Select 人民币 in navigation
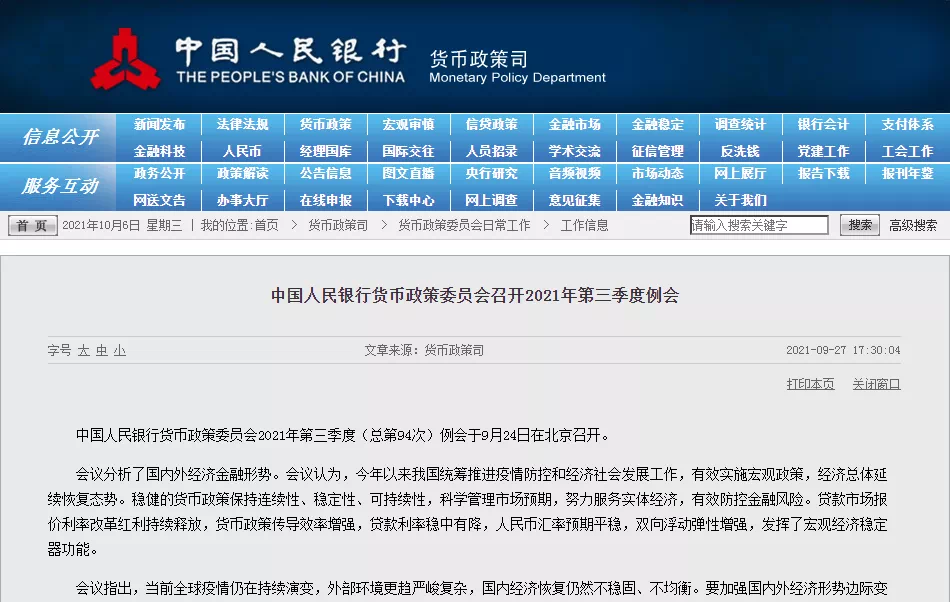Screen dimensions: 950x602 point(242,151)
